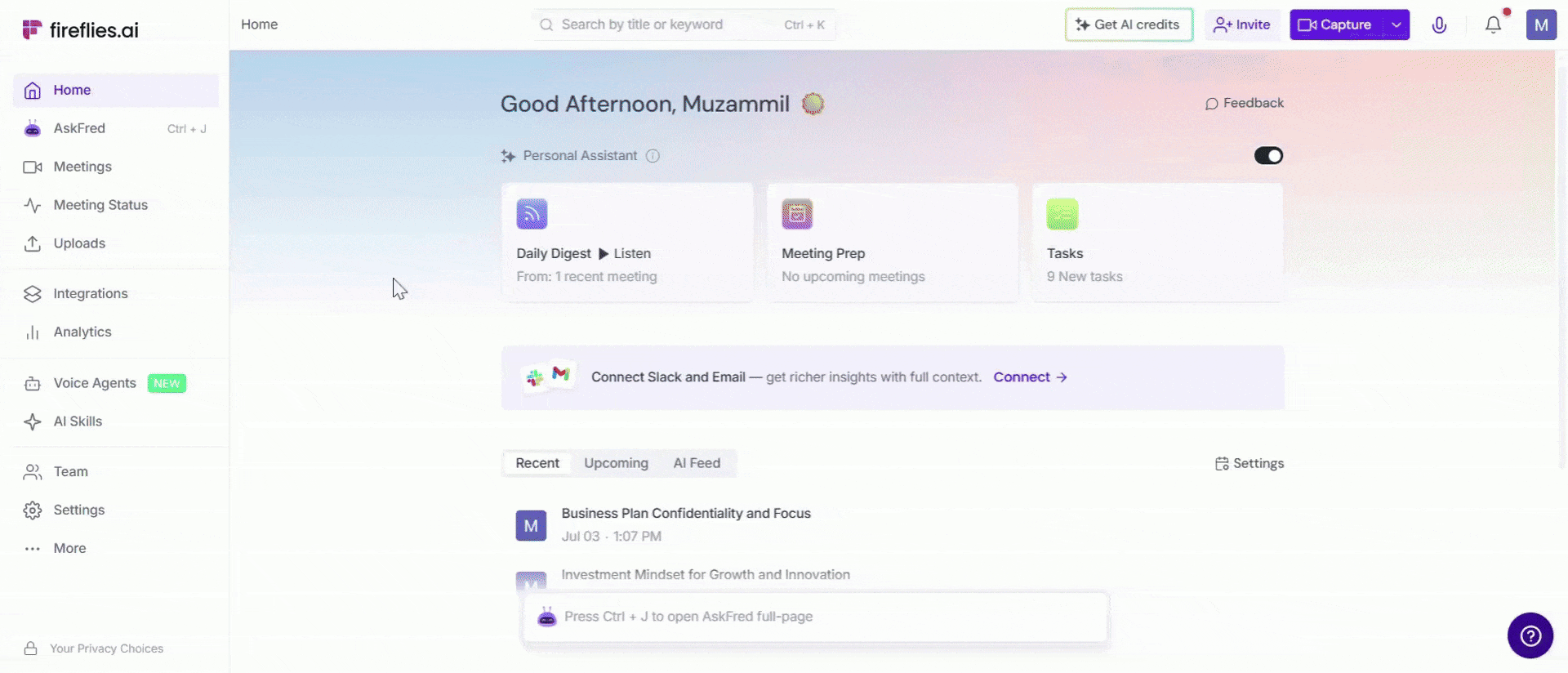
Task: Click the Meeting Prep calendar icon
Action: pyautogui.click(x=797, y=214)
